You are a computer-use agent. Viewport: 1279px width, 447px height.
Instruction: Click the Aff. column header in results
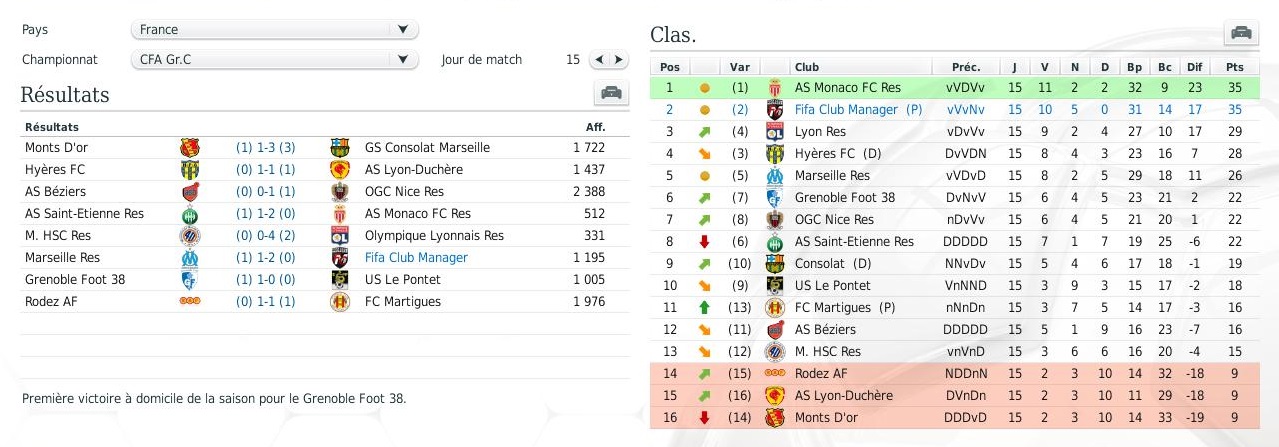point(595,127)
